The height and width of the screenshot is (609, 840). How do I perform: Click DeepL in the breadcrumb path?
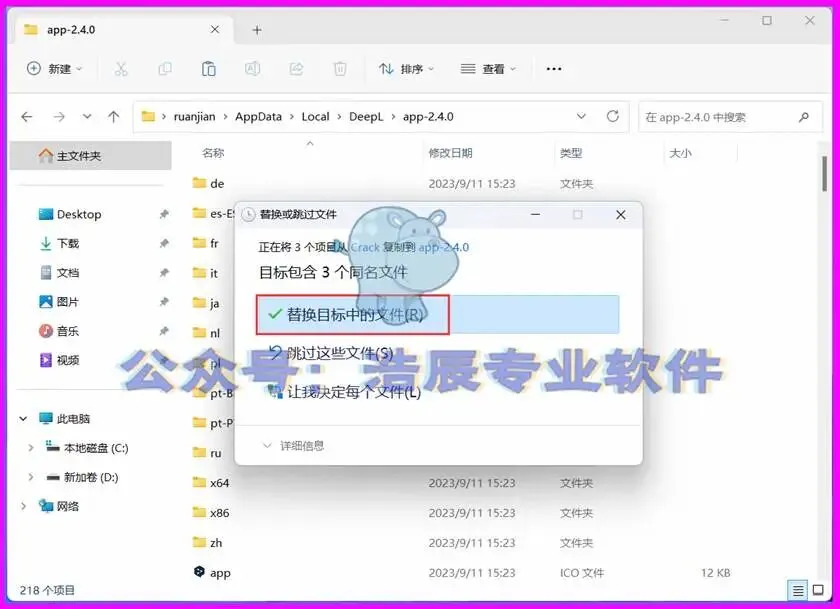[x=366, y=117]
